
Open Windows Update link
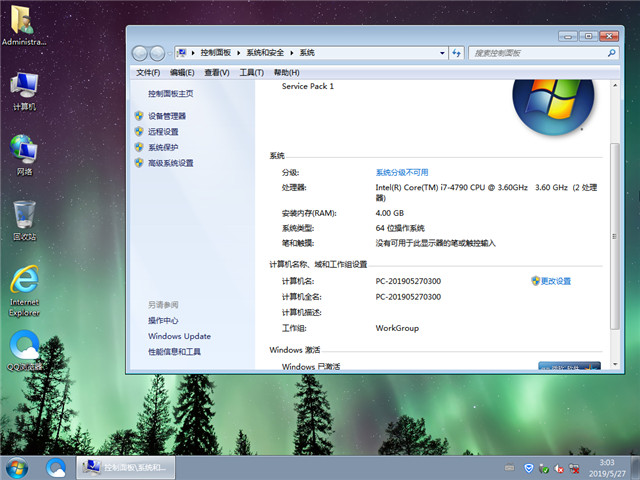pos(179,336)
